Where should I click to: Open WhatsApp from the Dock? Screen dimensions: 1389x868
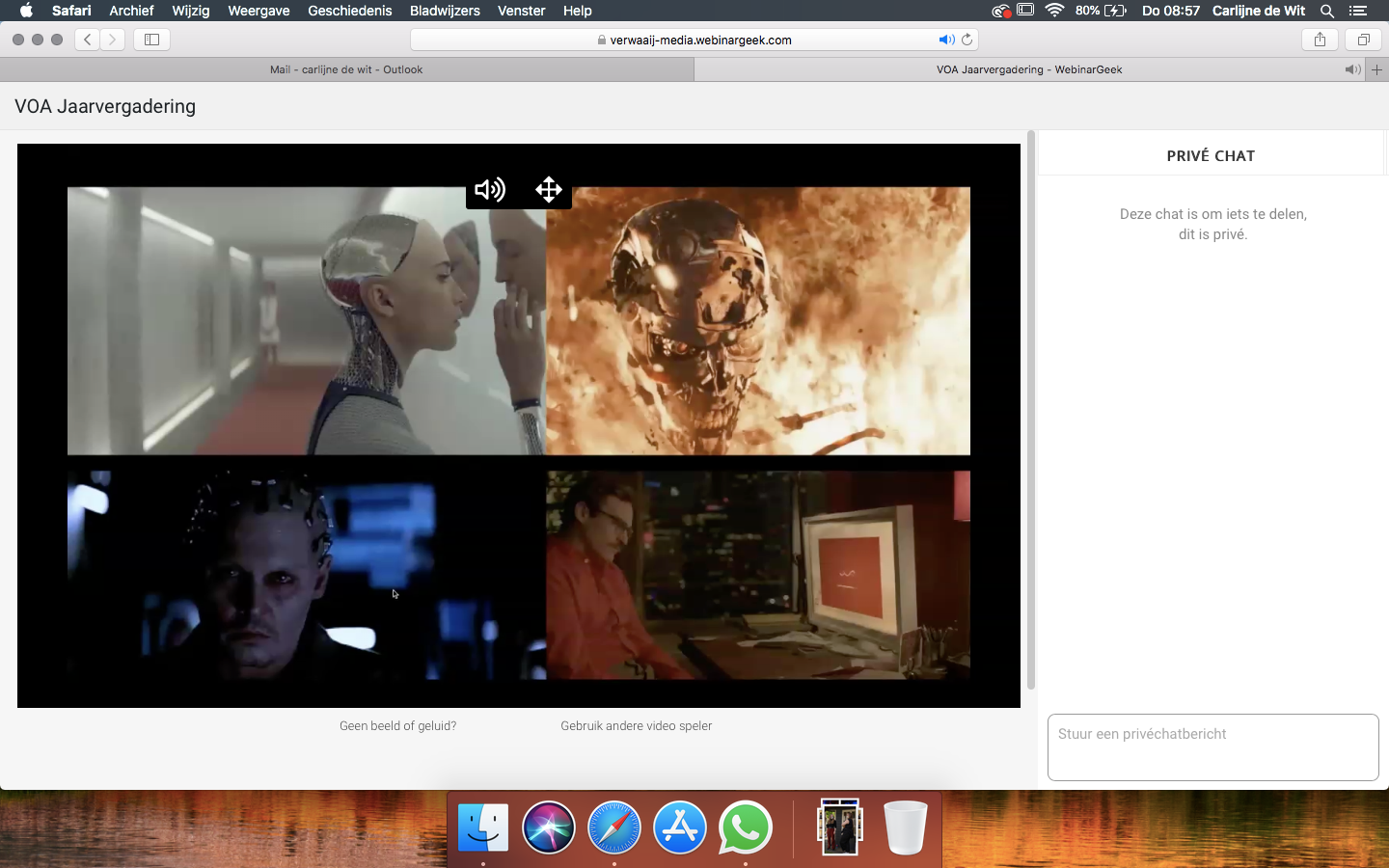pos(746,827)
